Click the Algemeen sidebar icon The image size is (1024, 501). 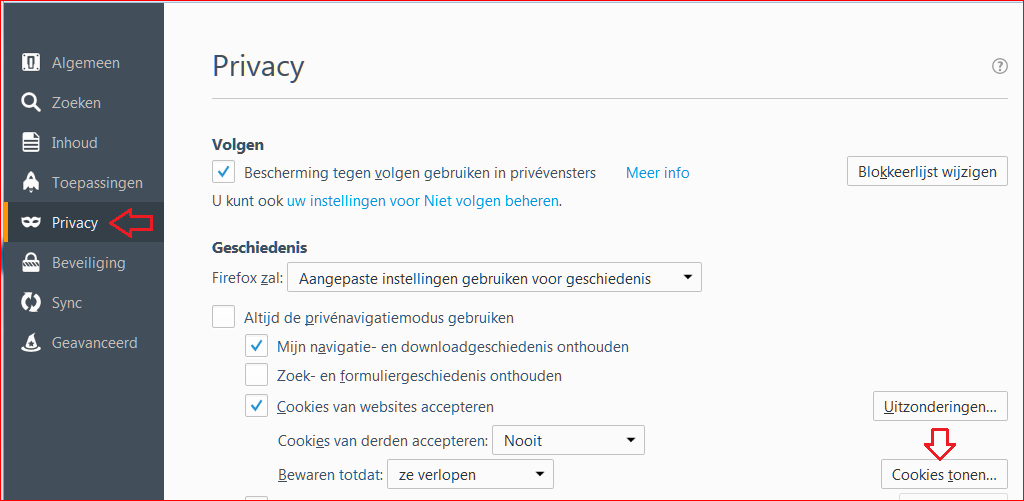point(31,63)
